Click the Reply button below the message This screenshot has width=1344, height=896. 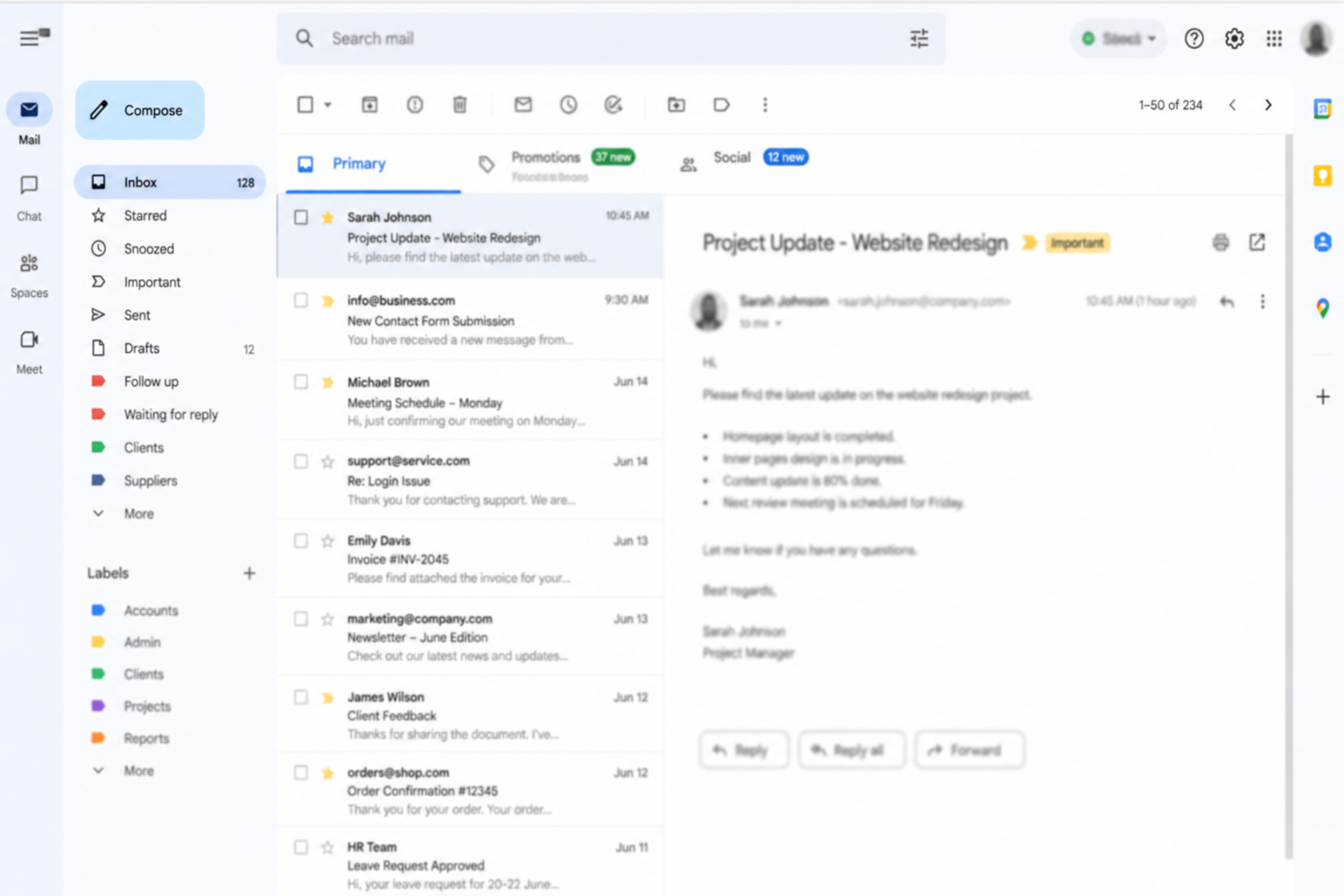[744, 750]
